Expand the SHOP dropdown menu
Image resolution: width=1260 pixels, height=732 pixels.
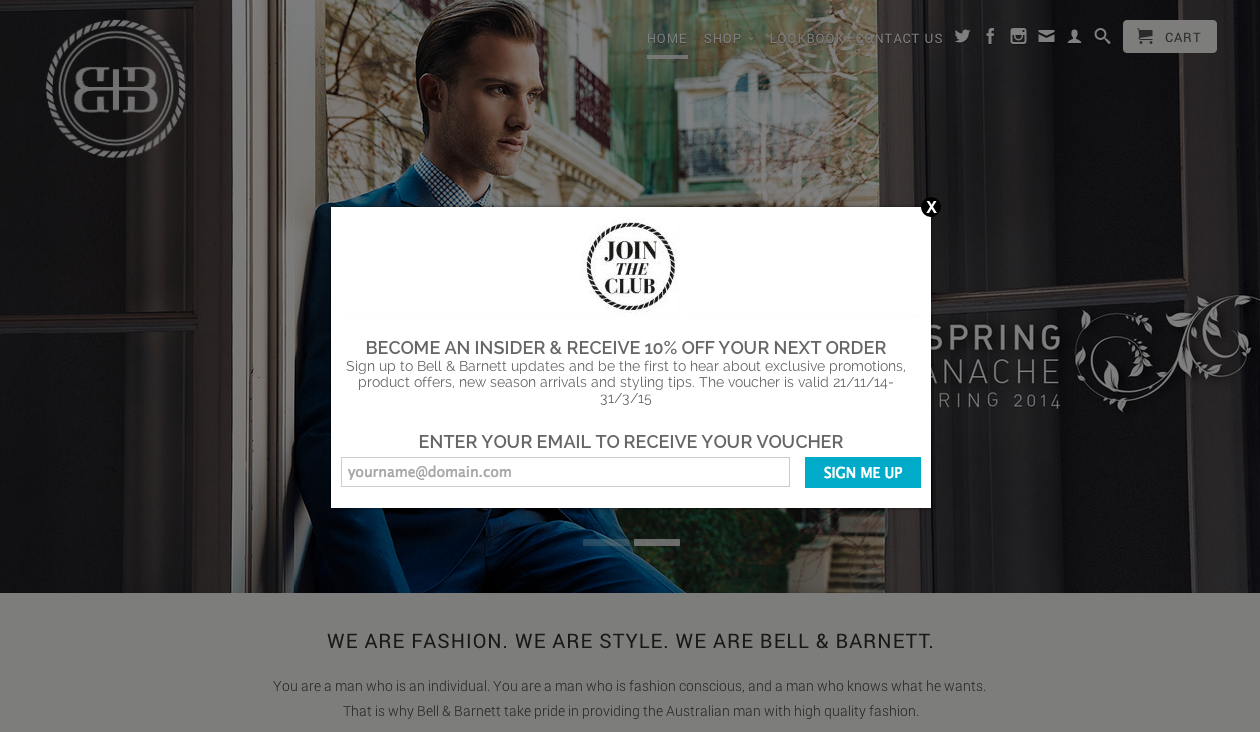(727, 39)
